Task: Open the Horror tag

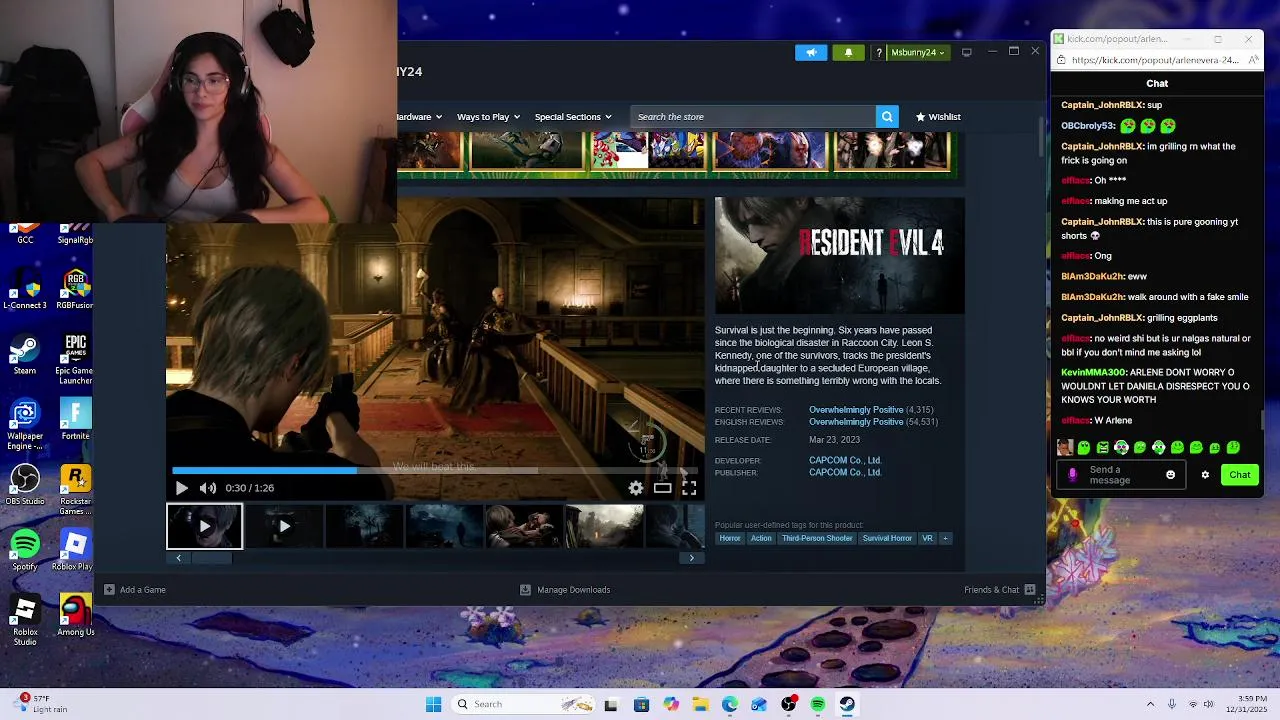Action: click(x=730, y=538)
